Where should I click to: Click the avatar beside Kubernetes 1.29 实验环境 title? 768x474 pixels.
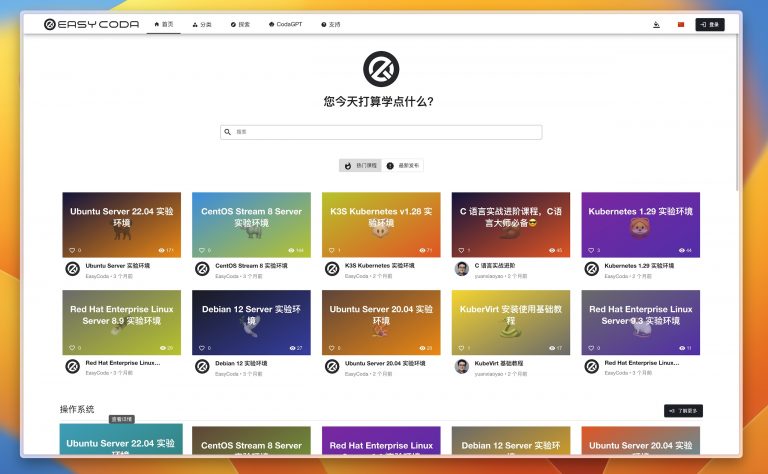(592, 269)
